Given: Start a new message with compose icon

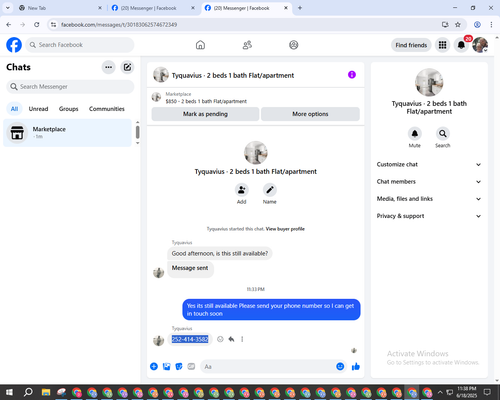Looking at the screenshot, I should point(127,67).
